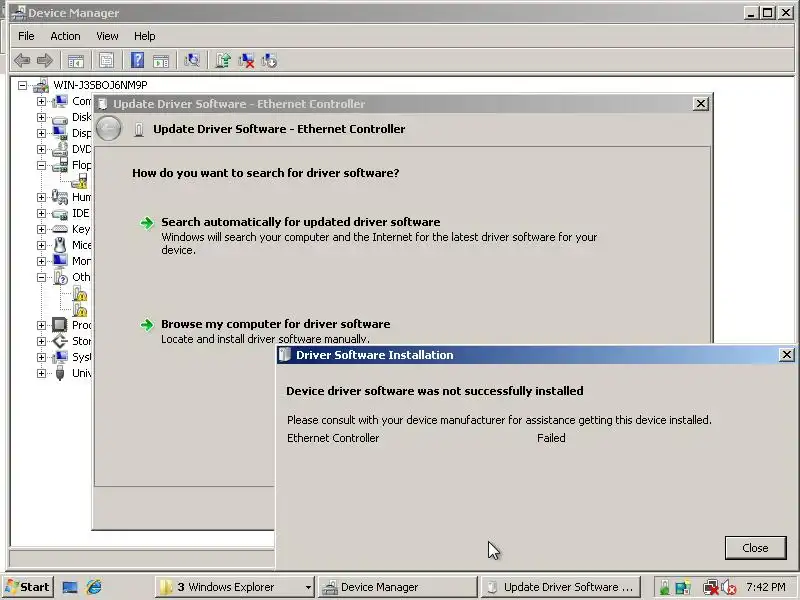Click the muted volume tray icon

(728, 587)
